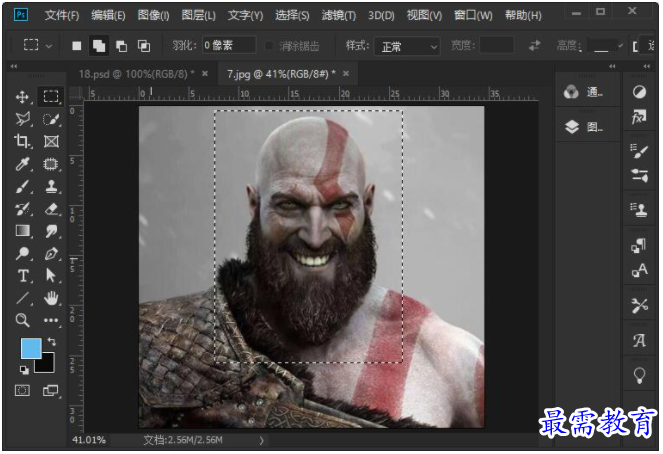
Task: Open the Brush Settings panel icon
Action: (639, 150)
